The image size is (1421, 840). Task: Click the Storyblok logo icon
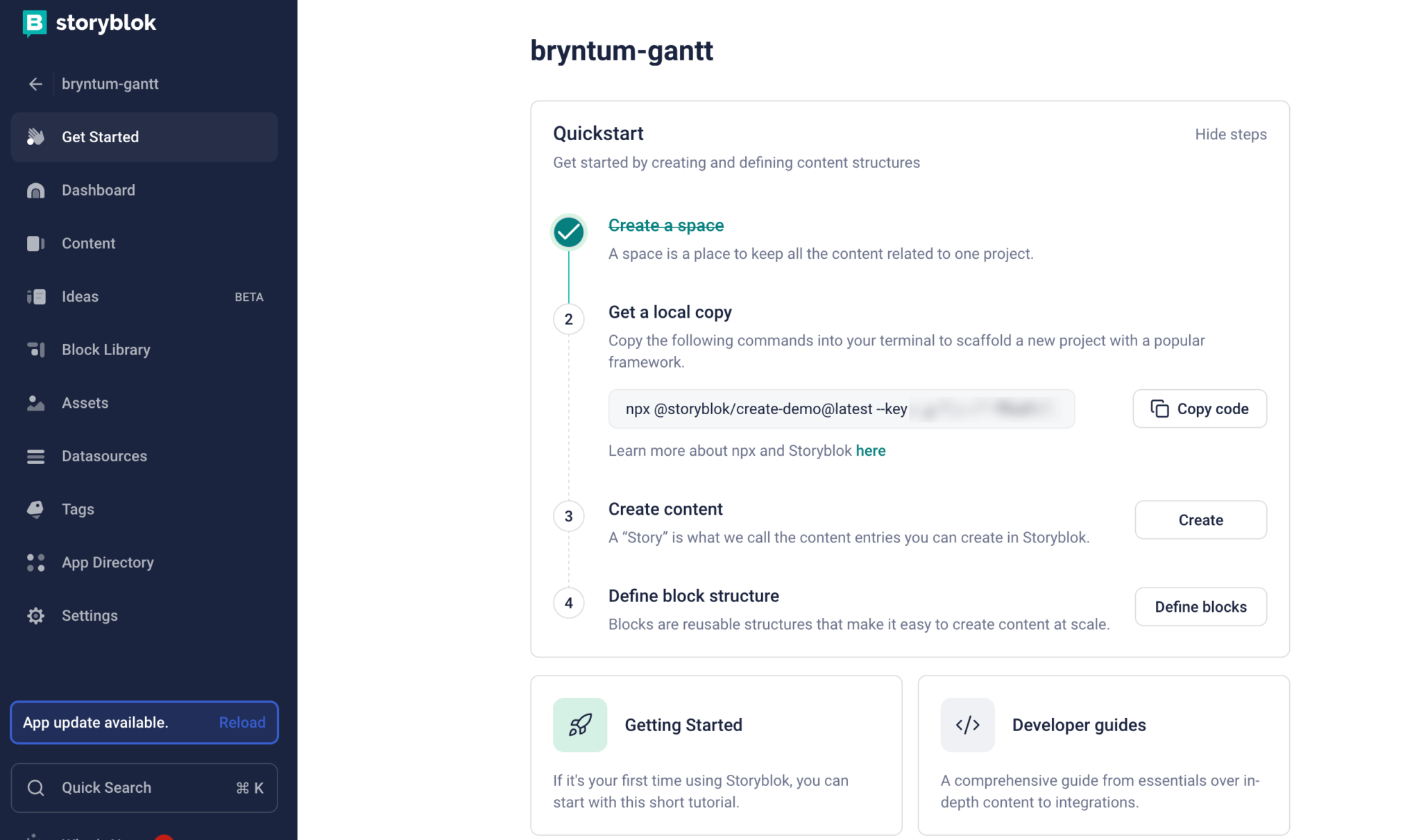coord(34,23)
